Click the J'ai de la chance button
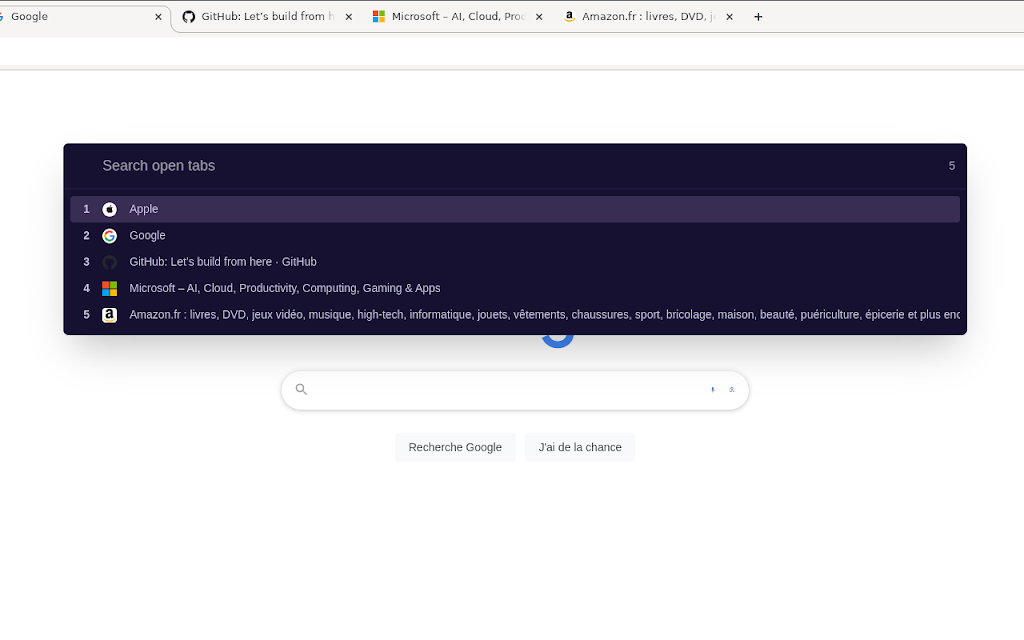 [580, 447]
